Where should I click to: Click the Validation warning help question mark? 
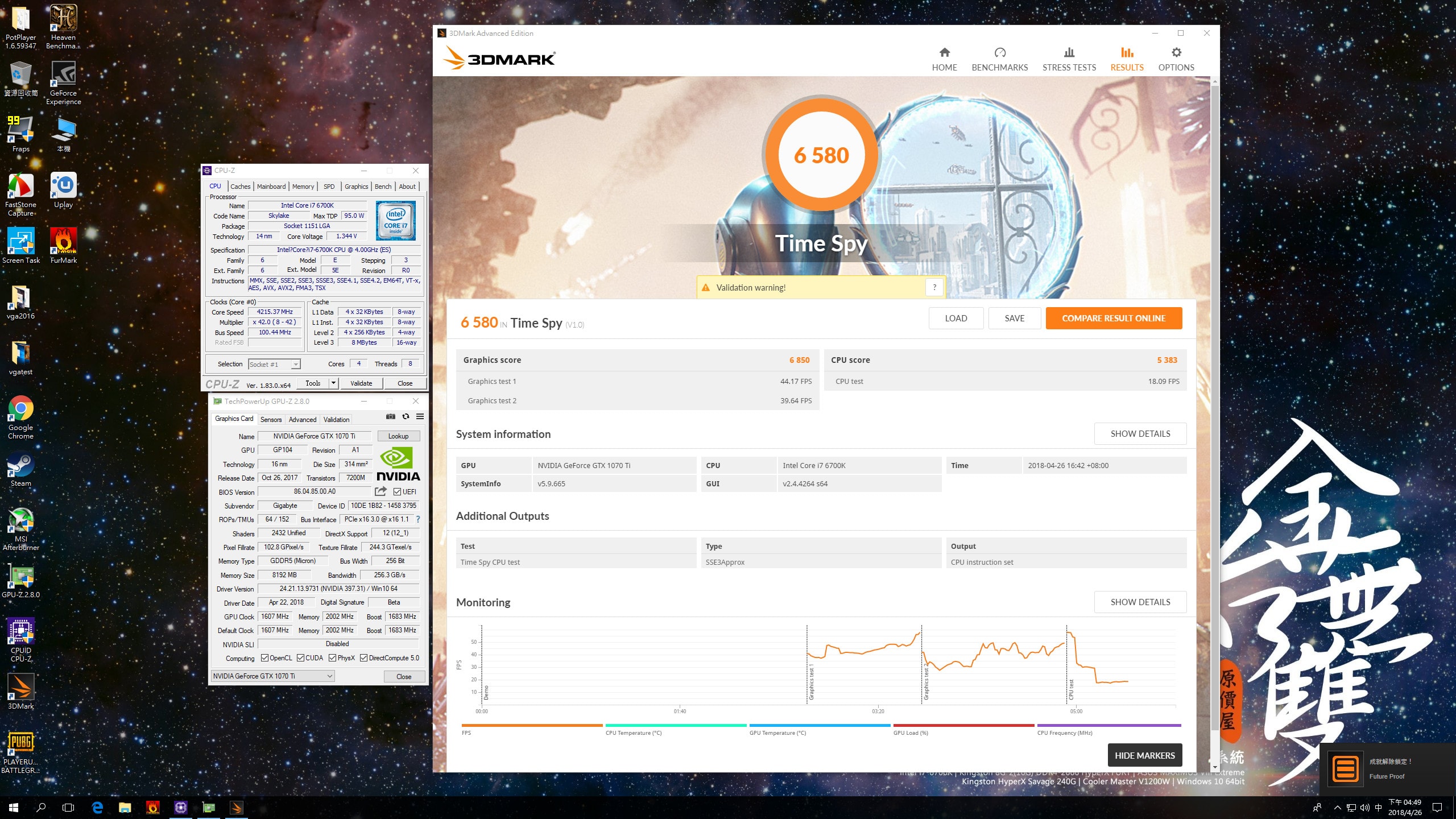click(x=934, y=287)
